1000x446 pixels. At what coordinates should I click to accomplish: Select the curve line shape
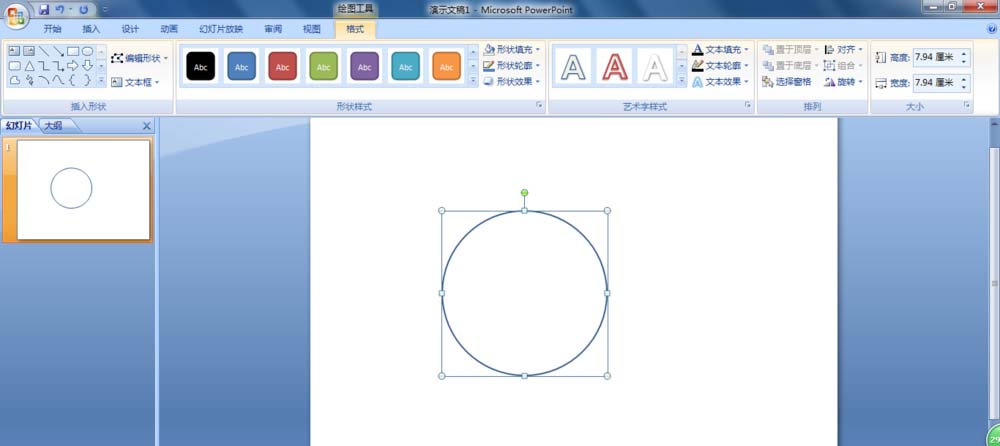click(43, 80)
